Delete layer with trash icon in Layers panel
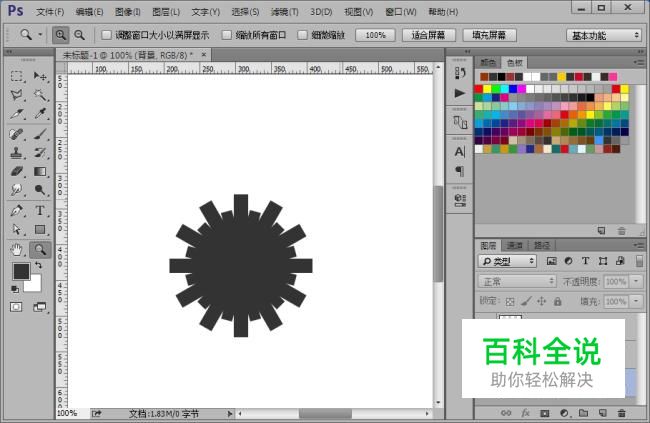 pos(621,413)
